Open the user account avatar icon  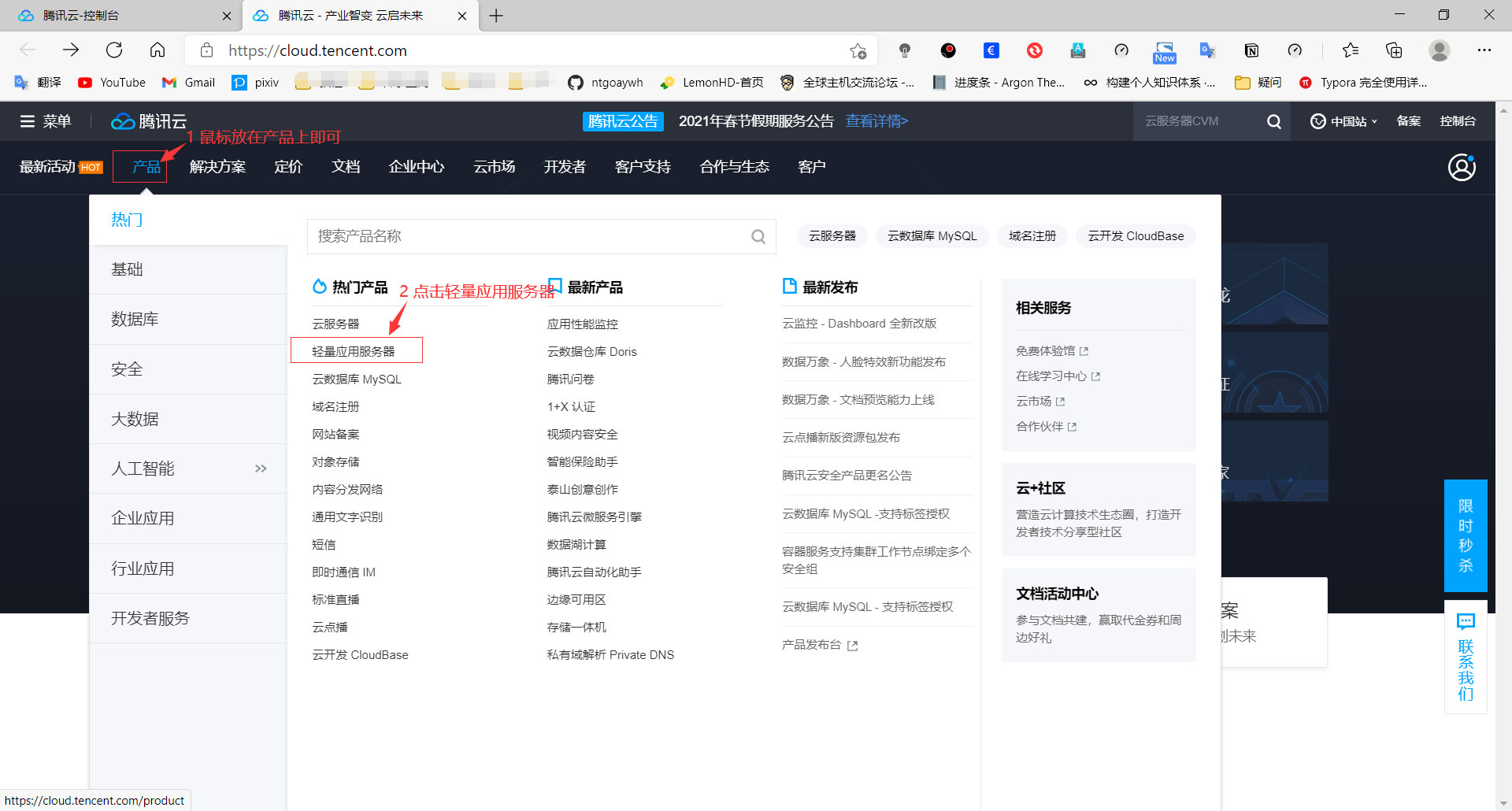[x=1462, y=167]
